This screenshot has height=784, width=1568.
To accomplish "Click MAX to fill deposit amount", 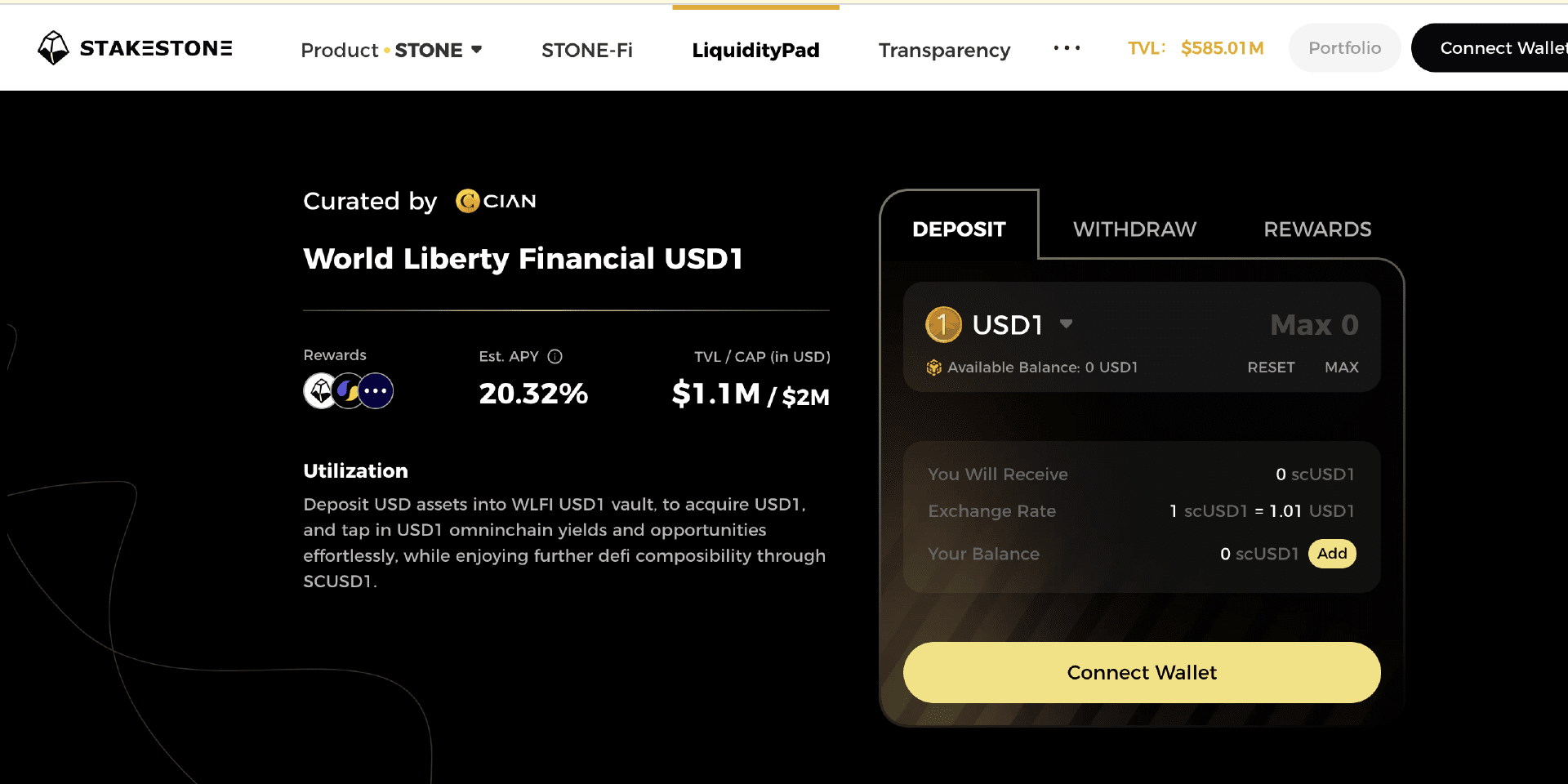I will [1342, 367].
